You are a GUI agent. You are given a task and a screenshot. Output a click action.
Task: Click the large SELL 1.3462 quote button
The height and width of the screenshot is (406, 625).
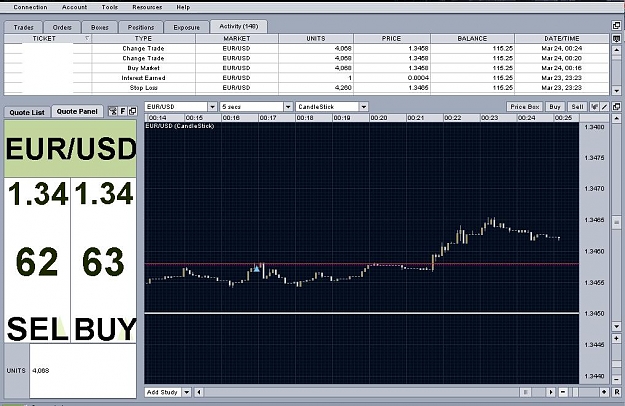pos(37,260)
